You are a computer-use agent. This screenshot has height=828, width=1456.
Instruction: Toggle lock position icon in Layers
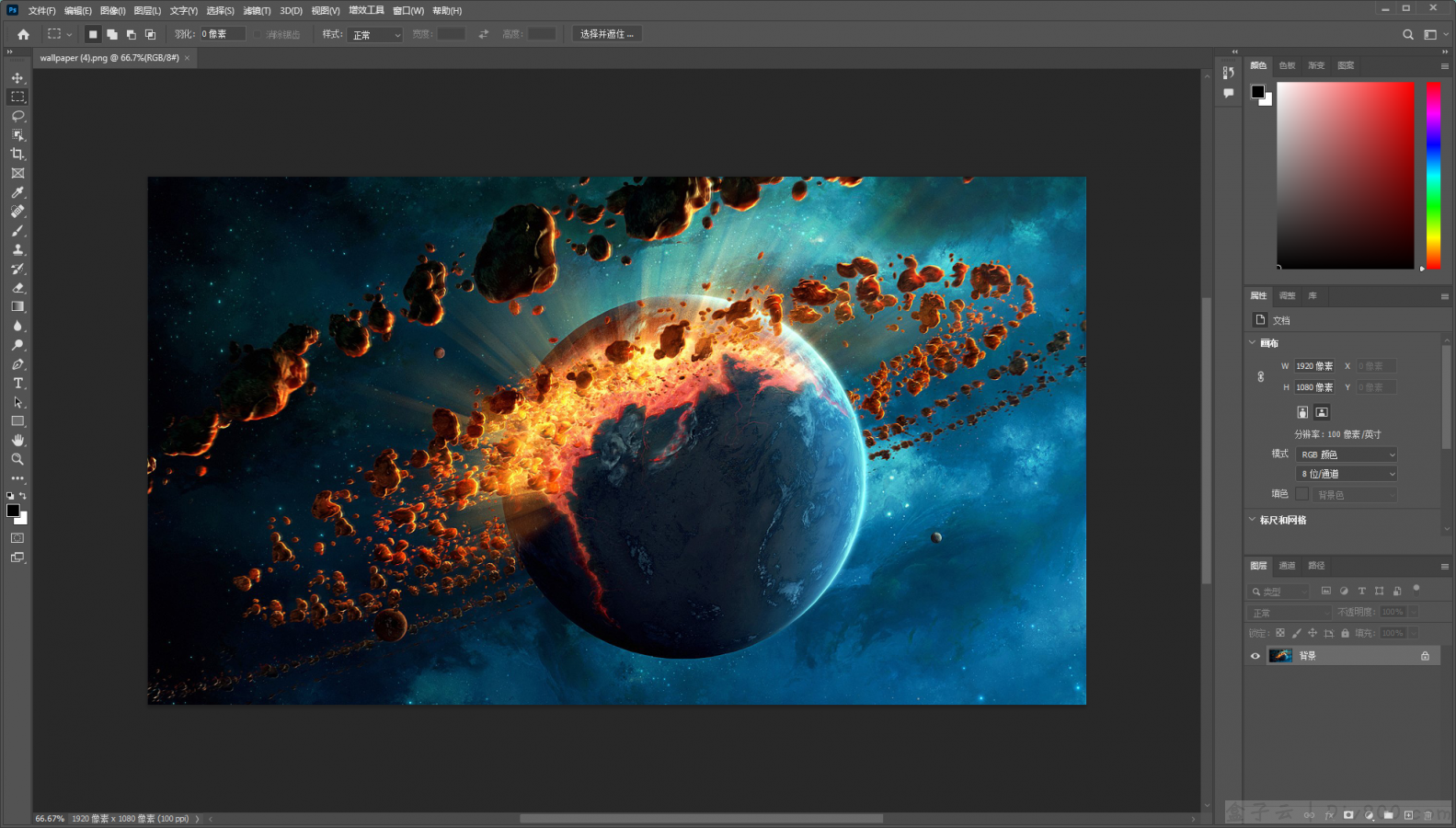pos(1313,633)
